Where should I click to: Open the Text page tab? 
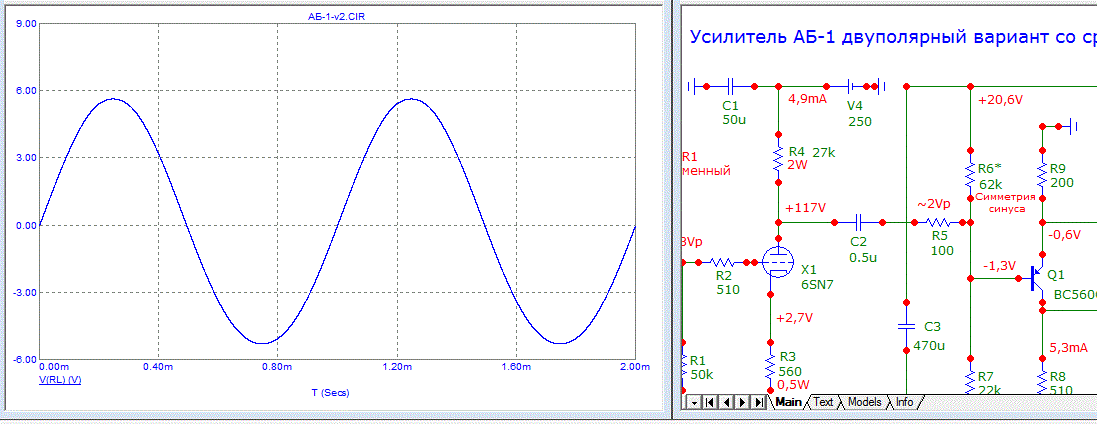823,402
